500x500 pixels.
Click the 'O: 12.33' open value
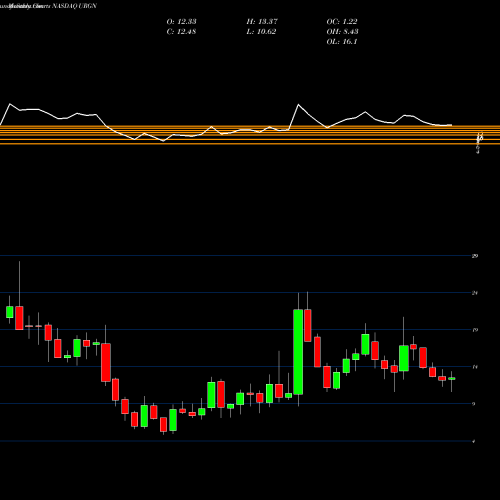(x=181, y=22)
